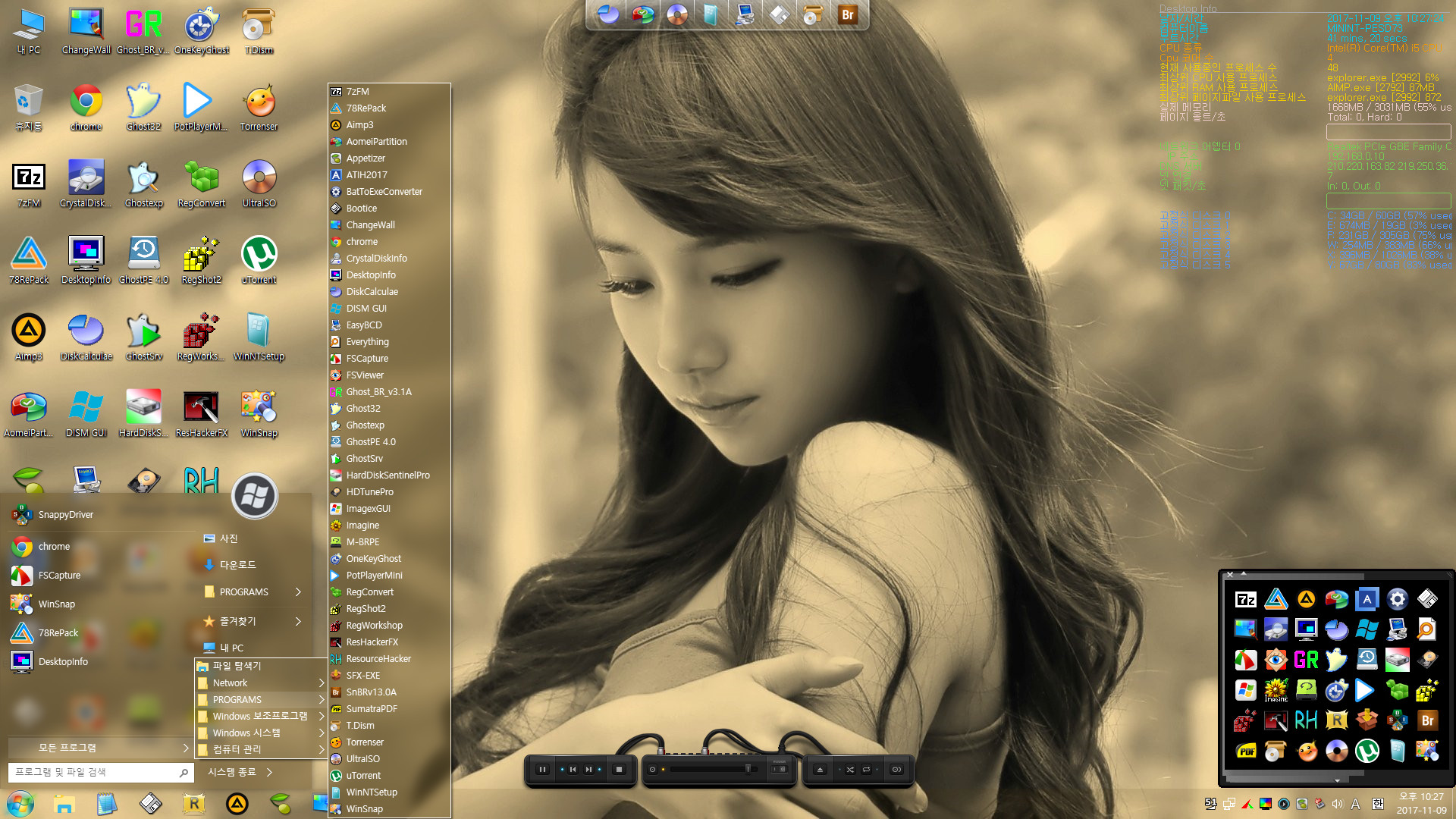Open the PDF icon in launcher panel
This screenshot has width=1456, height=819.
(x=1245, y=751)
